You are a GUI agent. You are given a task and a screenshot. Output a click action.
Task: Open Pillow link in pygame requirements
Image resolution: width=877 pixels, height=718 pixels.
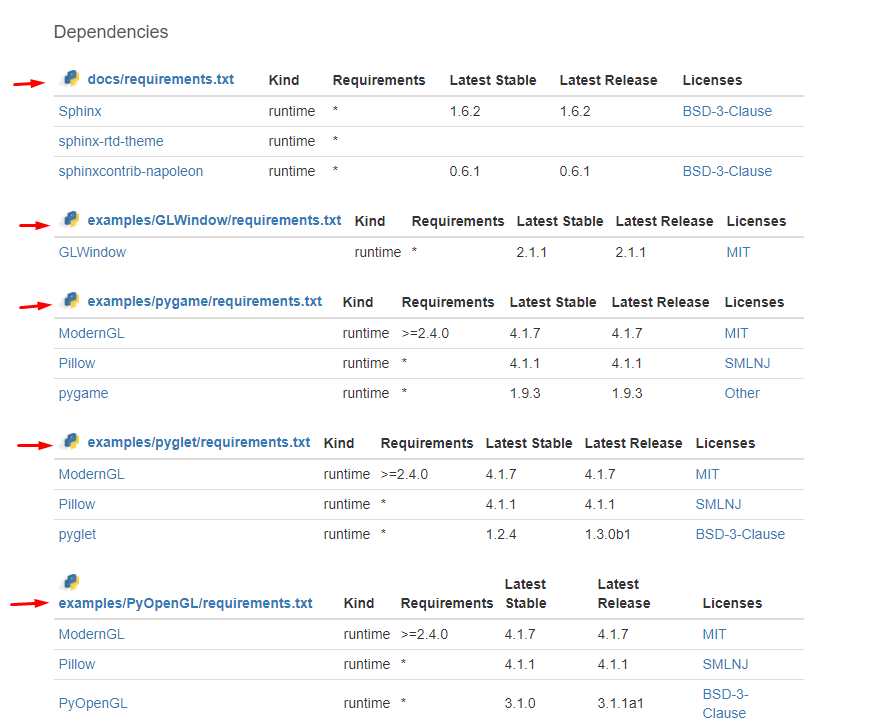77,363
